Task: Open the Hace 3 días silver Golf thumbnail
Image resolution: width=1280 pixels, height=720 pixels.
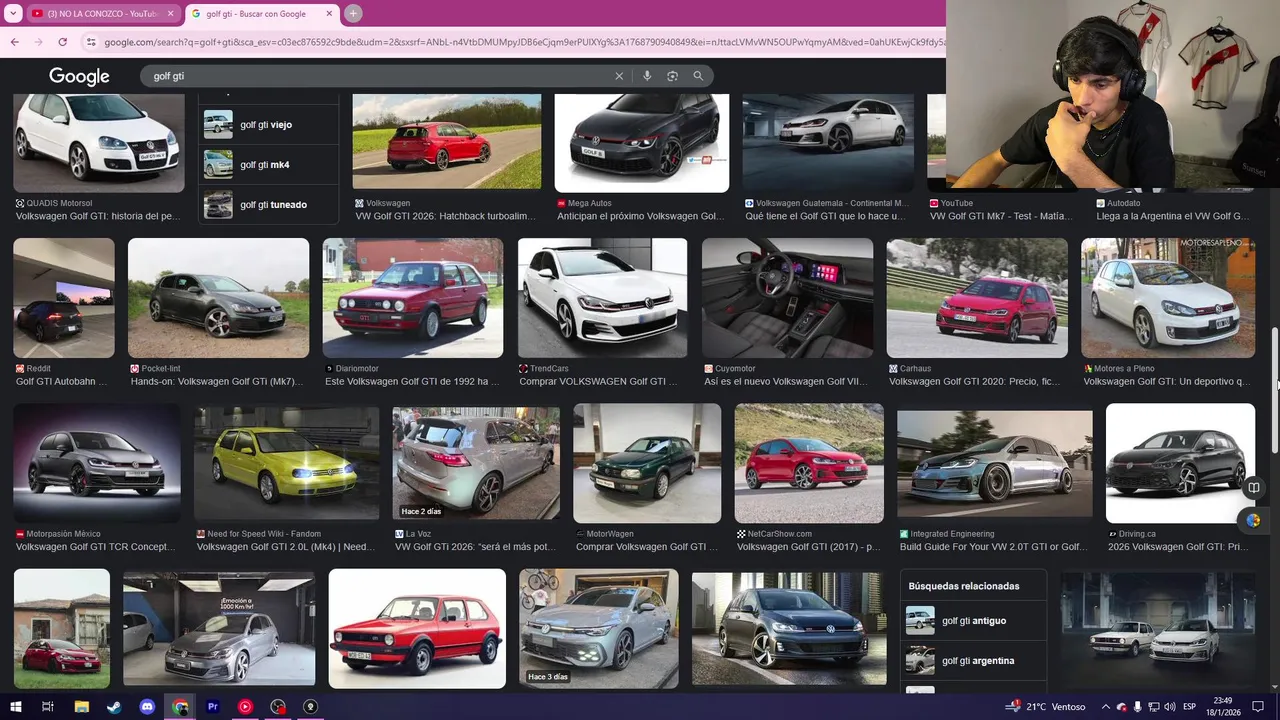Action: point(598,628)
